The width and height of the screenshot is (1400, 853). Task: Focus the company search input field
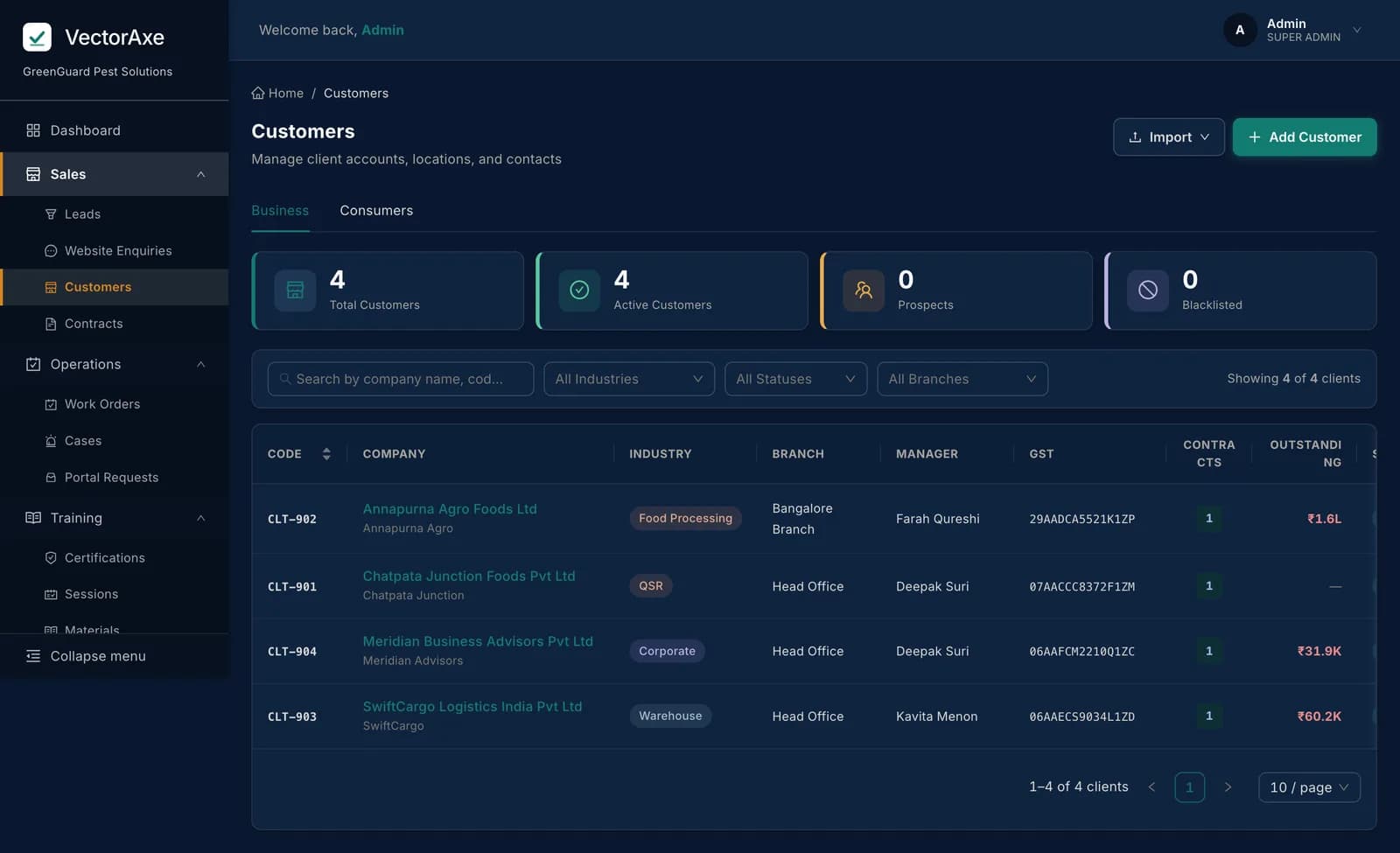pyautogui.click(x=401, y=379)
